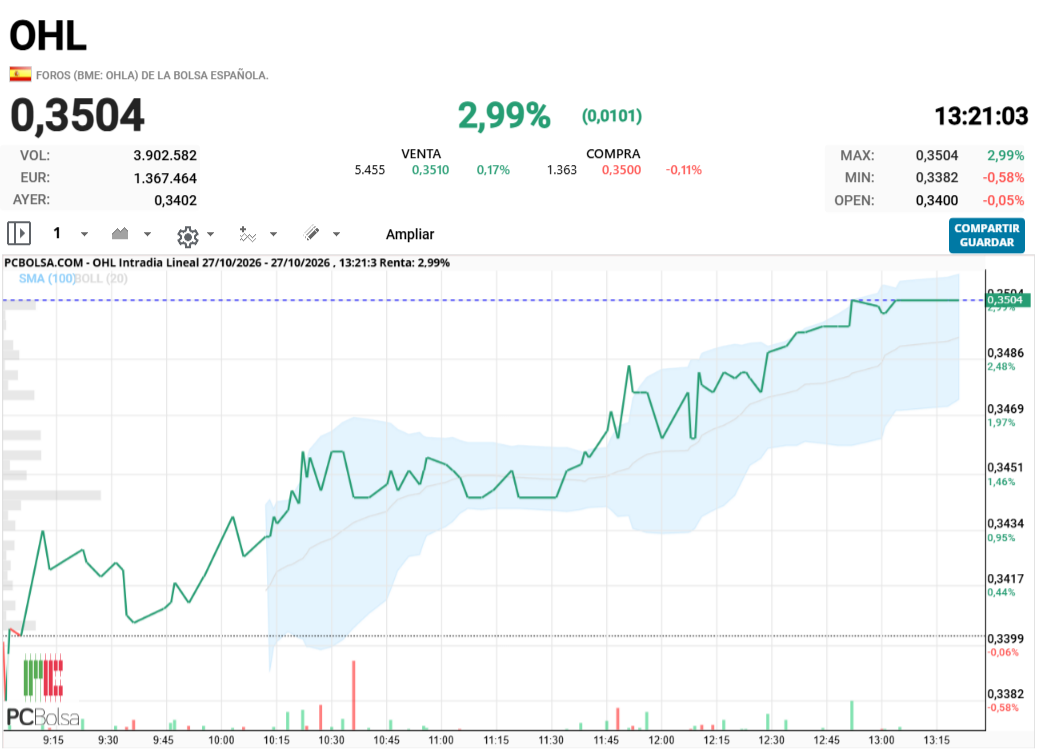Click the chart title PCBOLSA.COM OHL Intradia
1037x749 pixels.
[x=227, y=262]
